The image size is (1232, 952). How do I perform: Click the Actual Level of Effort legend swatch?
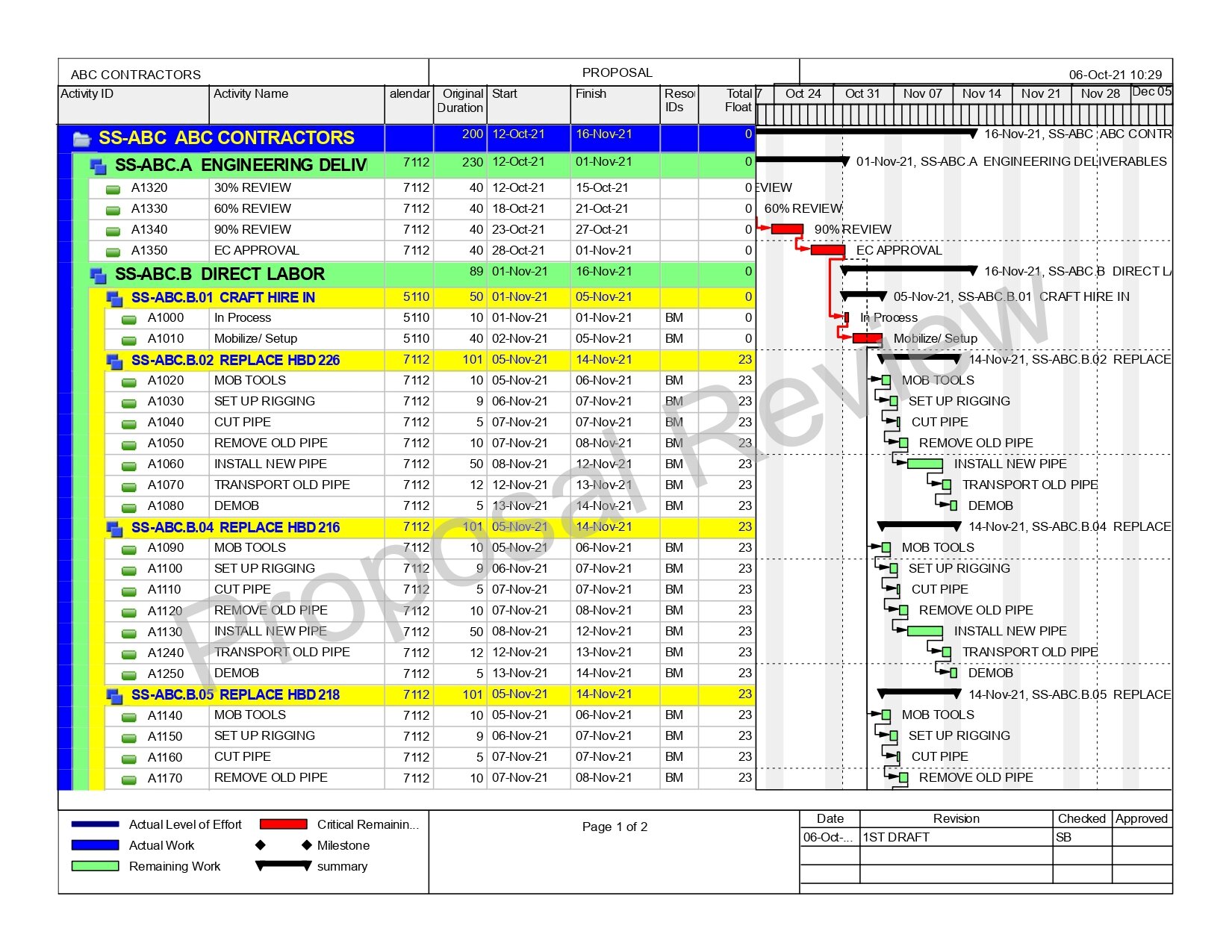click(x=95, y=824)
